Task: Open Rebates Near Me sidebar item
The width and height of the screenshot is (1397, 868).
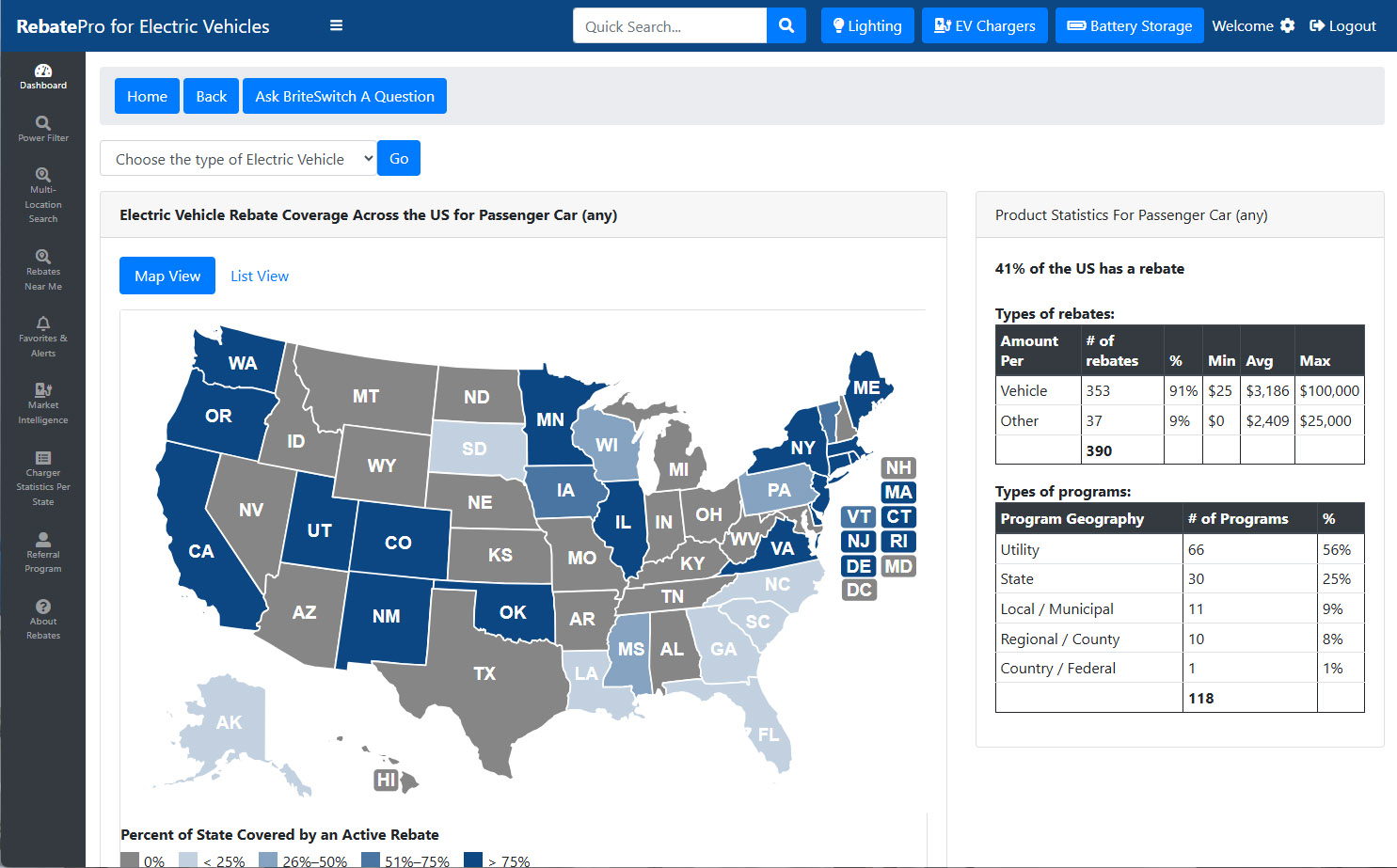Action: tap(42, 270)
